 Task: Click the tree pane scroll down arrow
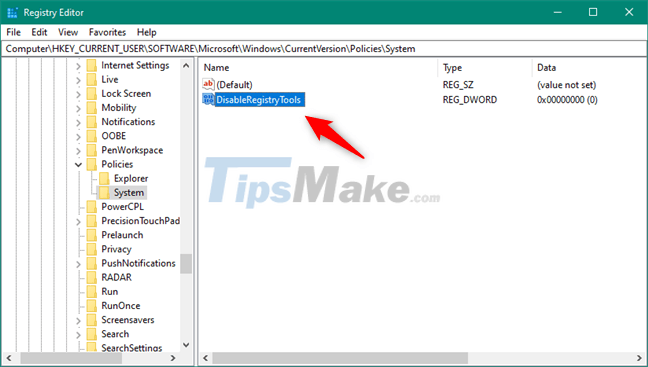click(x=186, y=345)
